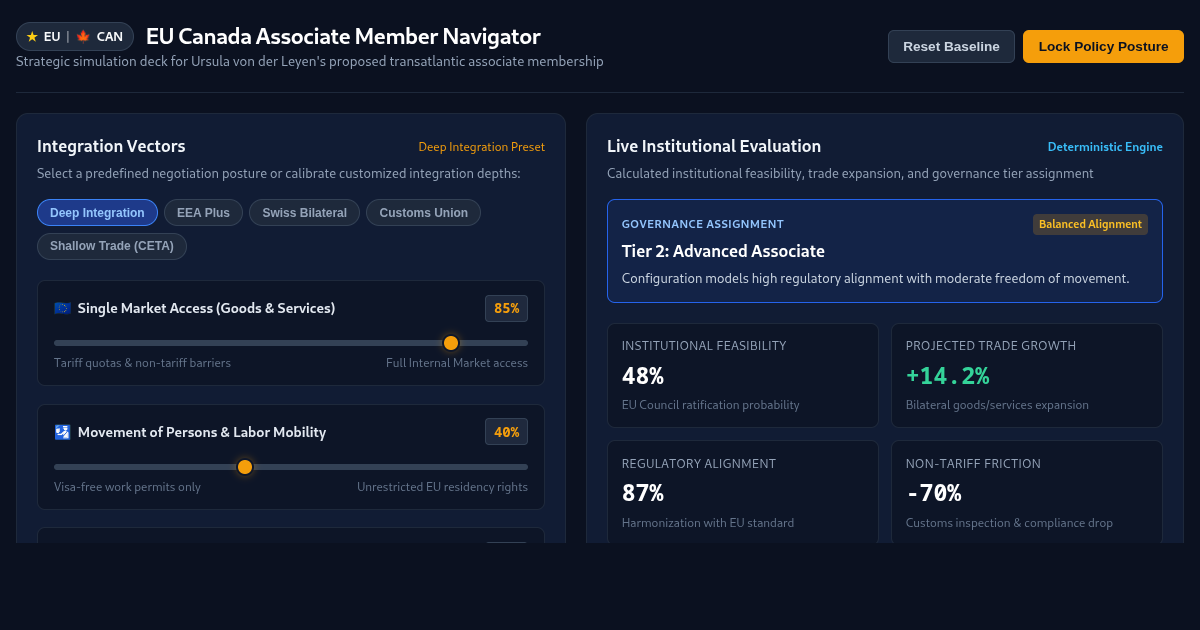Click the maple leaf Canada icon
1200x630 pixels.
pyautogui.click(x=83, y=37)
